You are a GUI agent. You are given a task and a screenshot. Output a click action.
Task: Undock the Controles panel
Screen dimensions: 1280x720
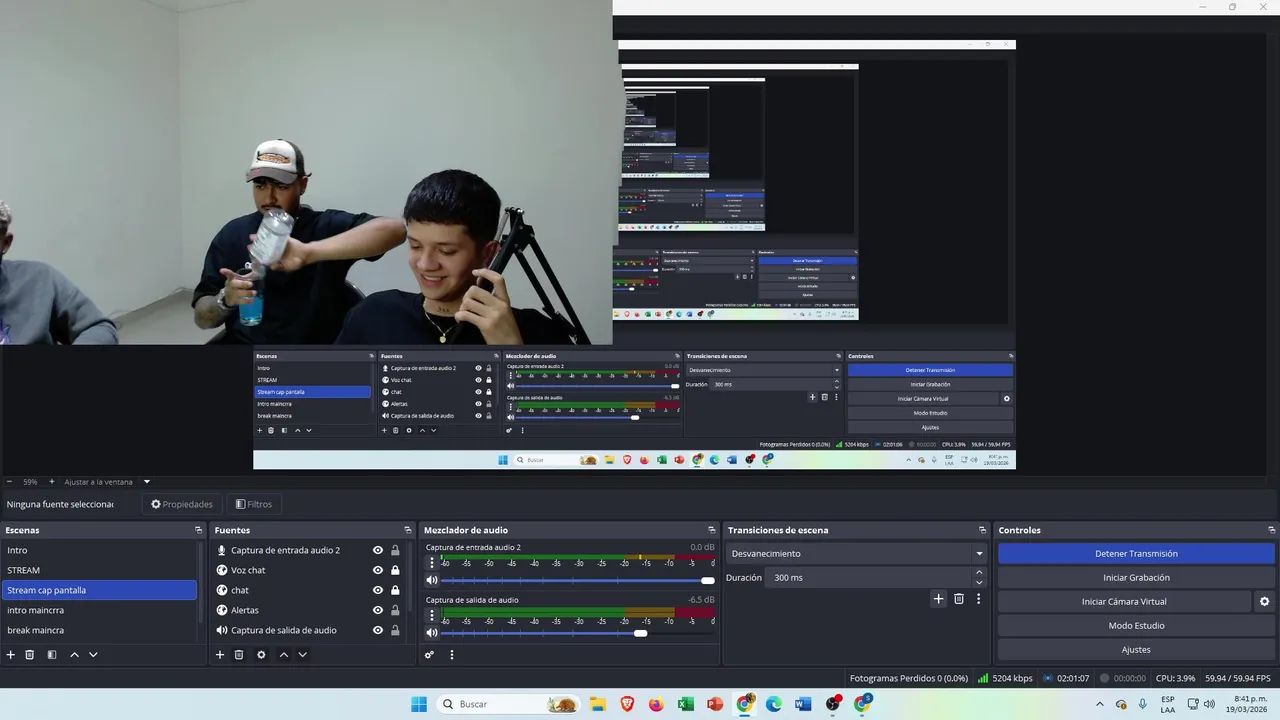[1272, 530]
